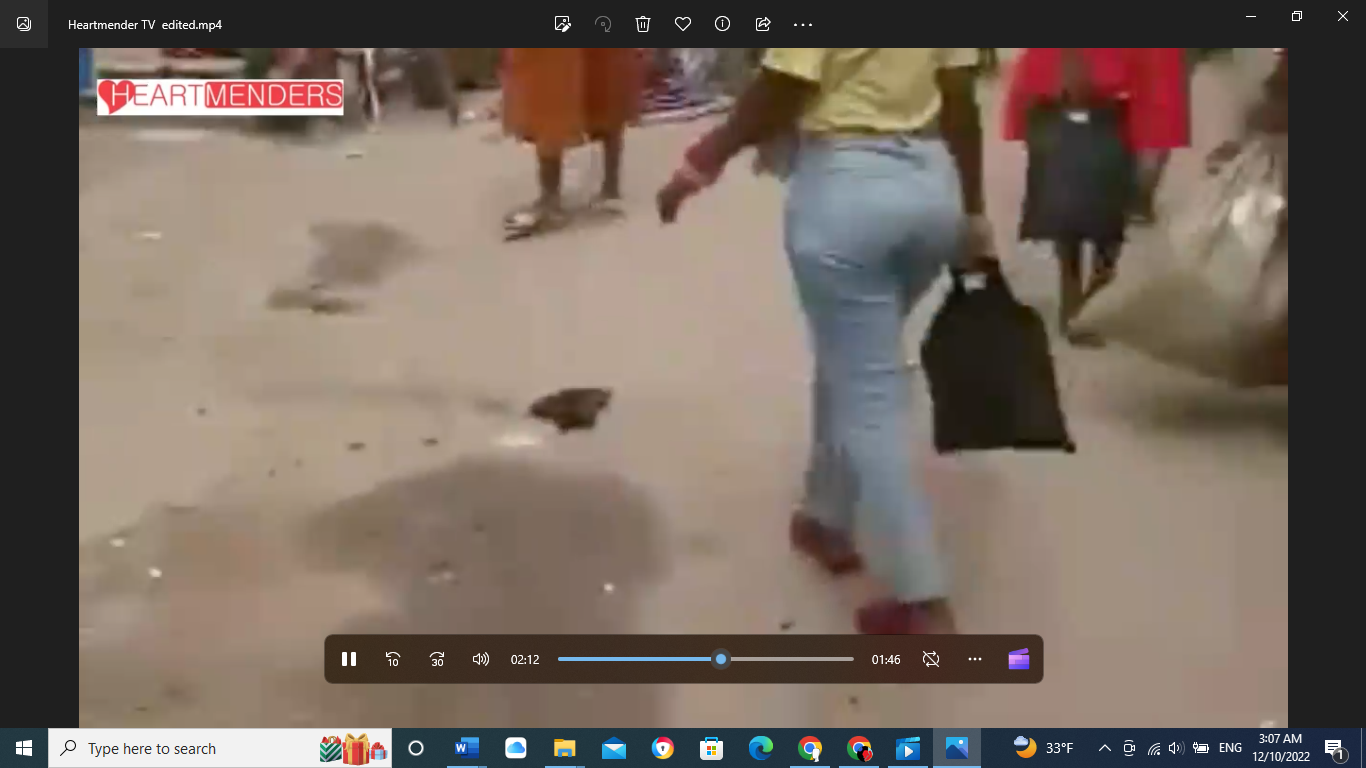Open weather widget showing 33°F
This screenshot has width=1366, height=768.
(x=1043, y=748)
